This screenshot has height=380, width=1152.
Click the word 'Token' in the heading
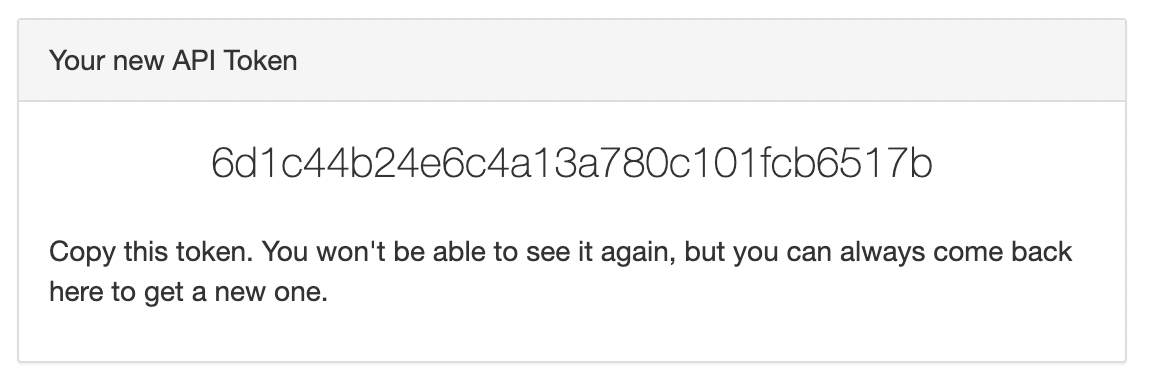[260, 60]
